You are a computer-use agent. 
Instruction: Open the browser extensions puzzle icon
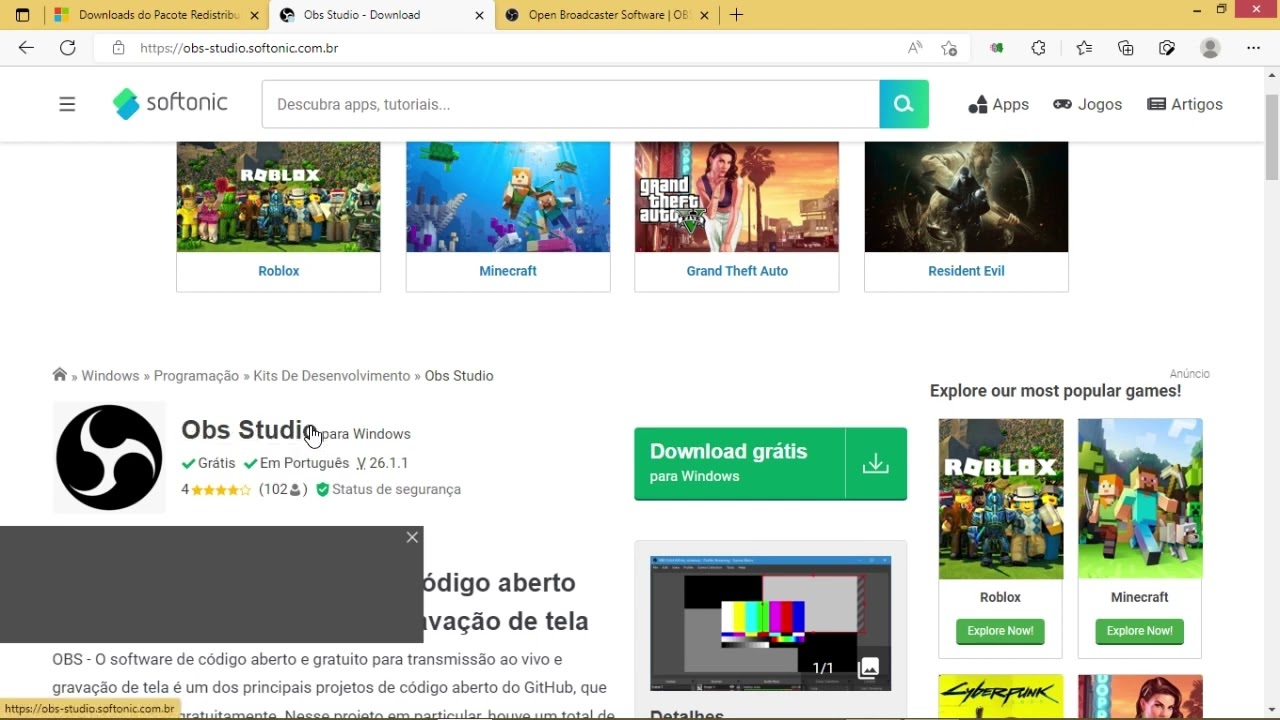(x=1038, y=48)
